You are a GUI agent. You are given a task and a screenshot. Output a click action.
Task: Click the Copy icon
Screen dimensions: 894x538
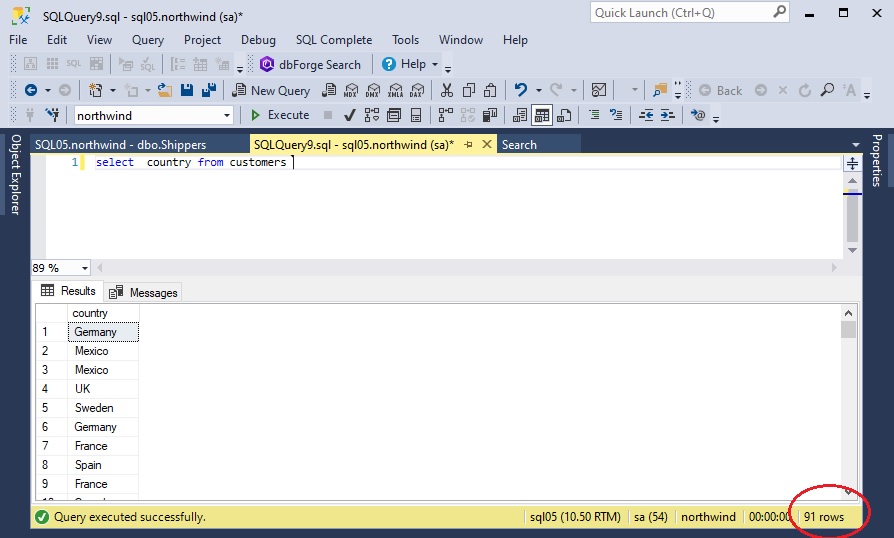(469, 90)
